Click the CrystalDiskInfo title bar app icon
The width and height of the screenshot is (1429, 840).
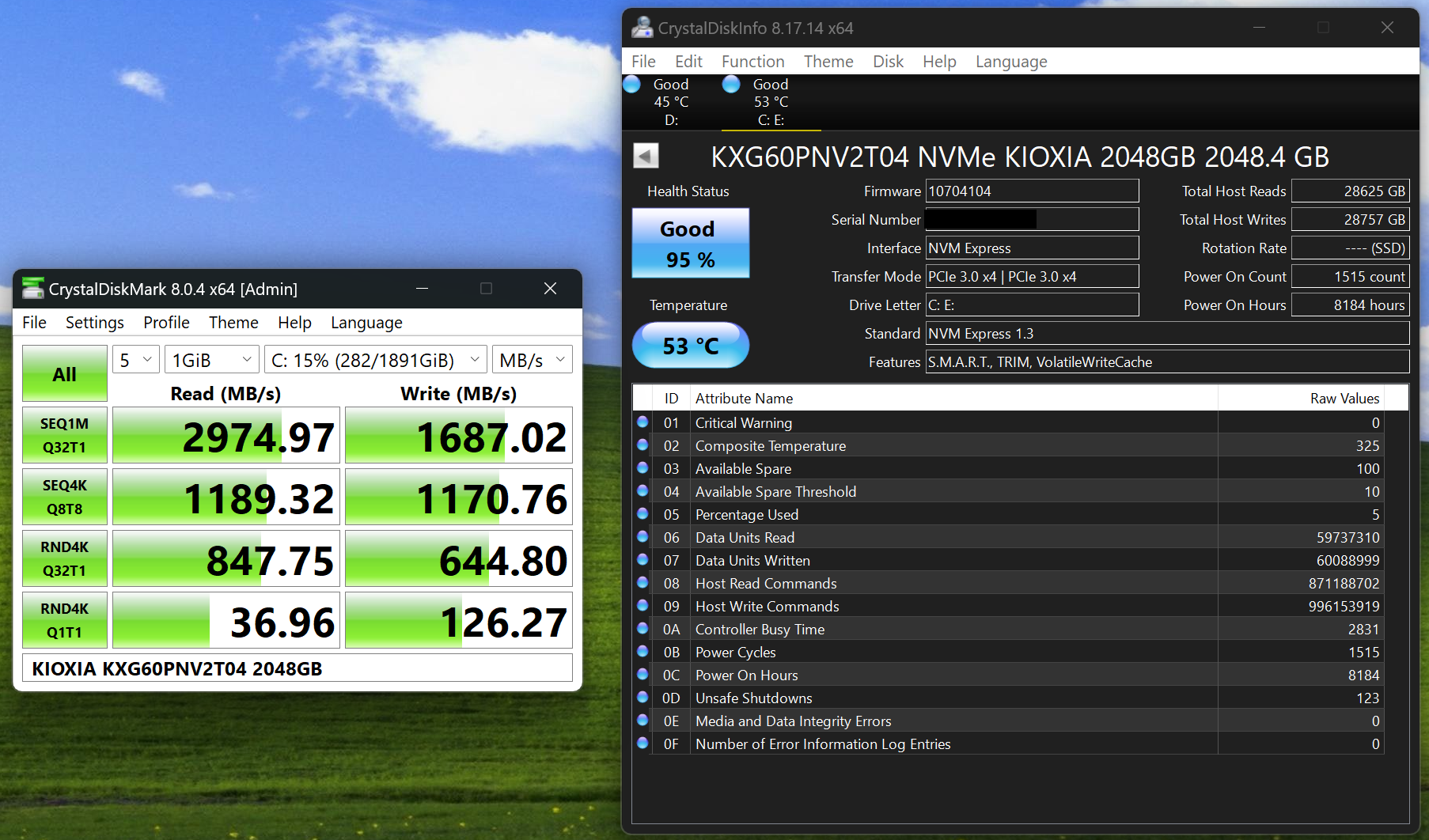(x=642, y=28)
